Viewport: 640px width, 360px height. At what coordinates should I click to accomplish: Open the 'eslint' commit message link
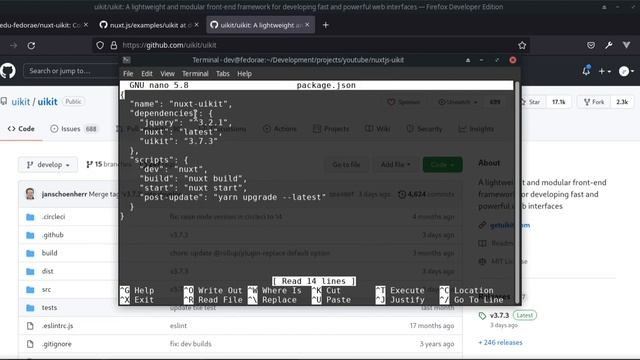178,326
